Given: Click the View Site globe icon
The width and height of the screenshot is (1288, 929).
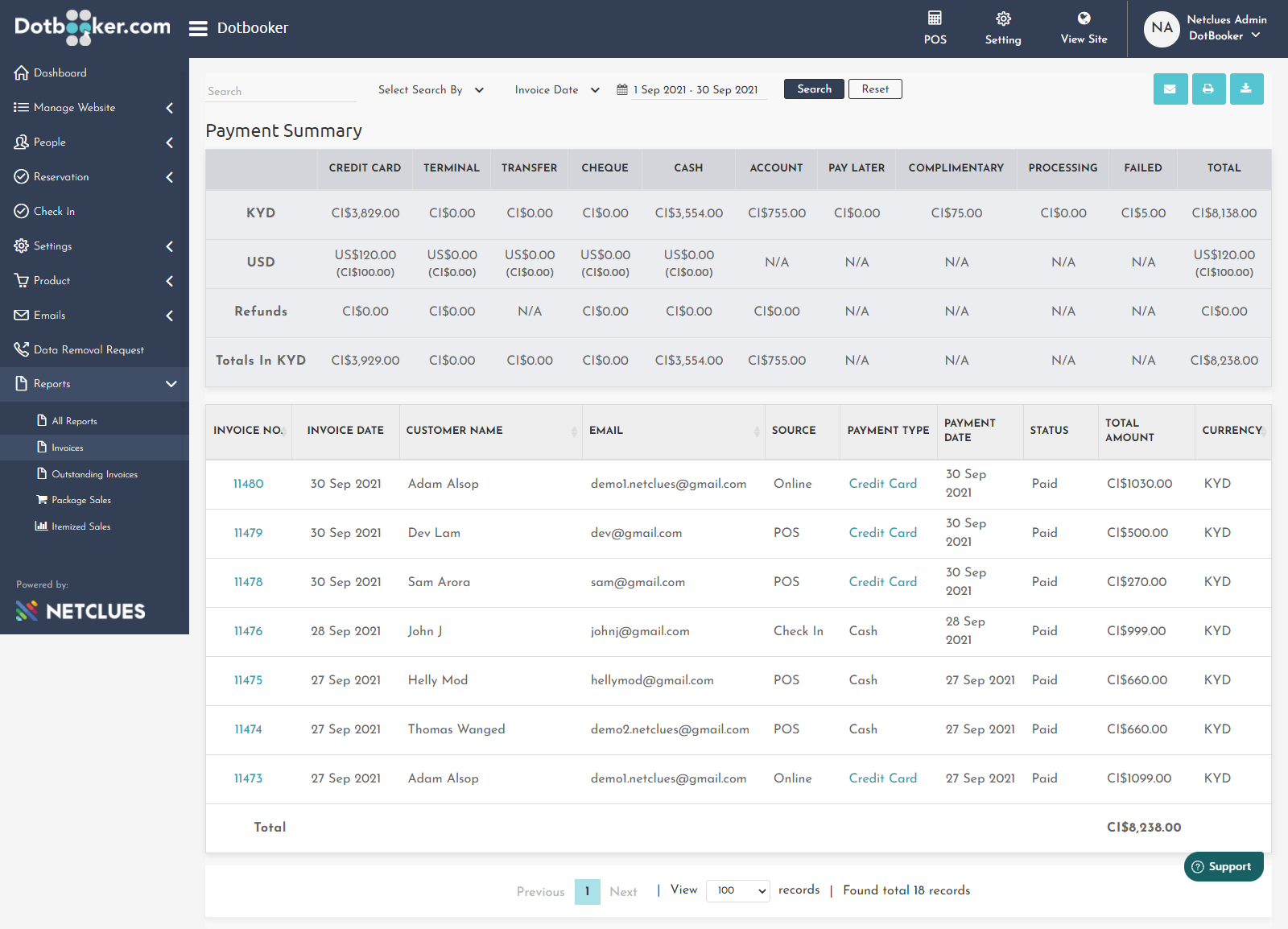Looking at the screenshot, I should [x=1084, y=19].
